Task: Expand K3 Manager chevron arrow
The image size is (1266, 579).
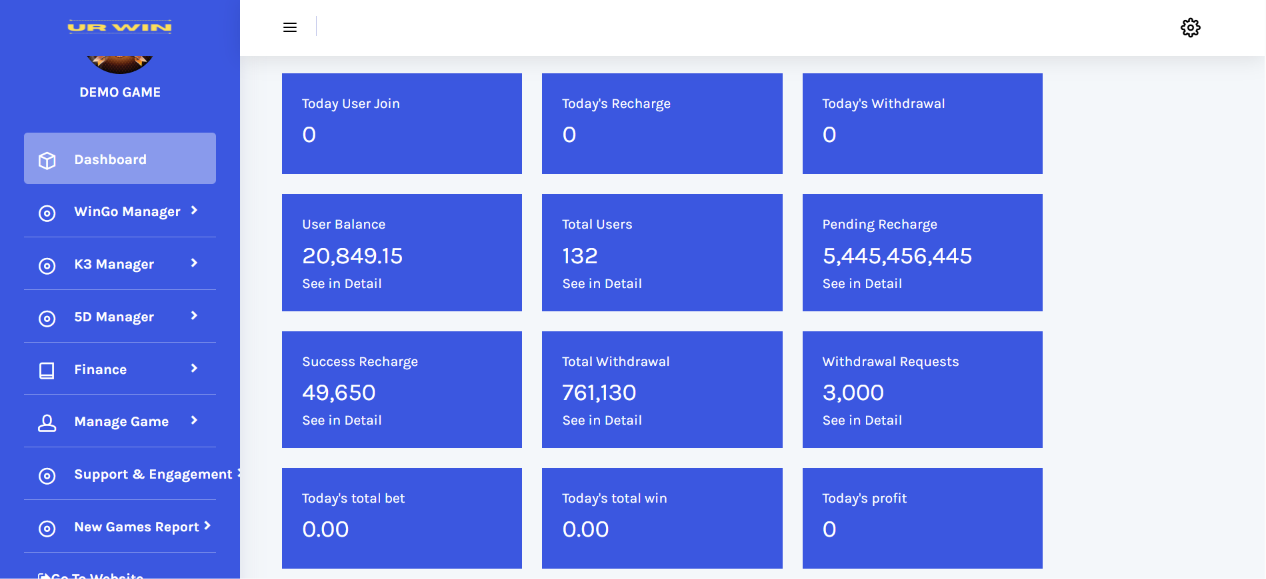Action: pos(194,263)
